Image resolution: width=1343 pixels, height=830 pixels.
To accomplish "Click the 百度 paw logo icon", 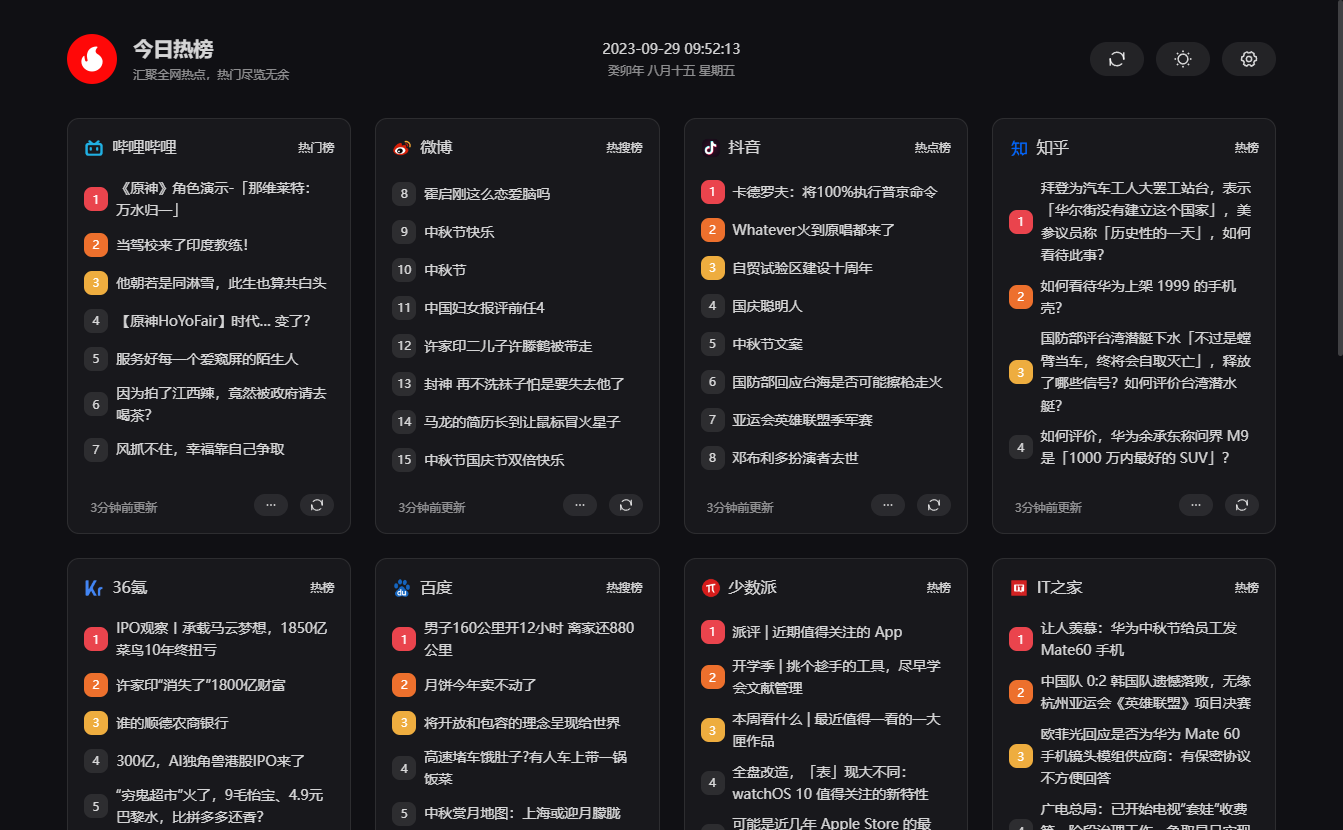I will [x=402, y=588].
